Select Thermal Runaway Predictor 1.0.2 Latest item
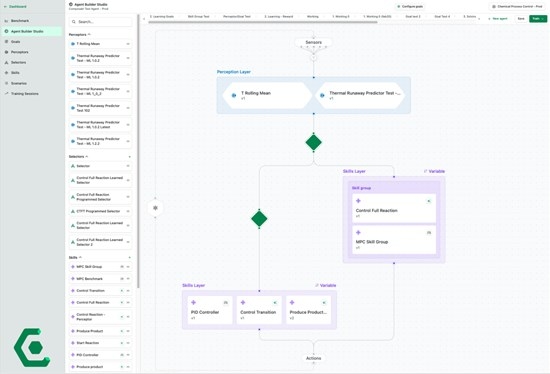Image resolution: width=550 pixels, height=374 pixels. pyautogui.click(x=100, y=125)
